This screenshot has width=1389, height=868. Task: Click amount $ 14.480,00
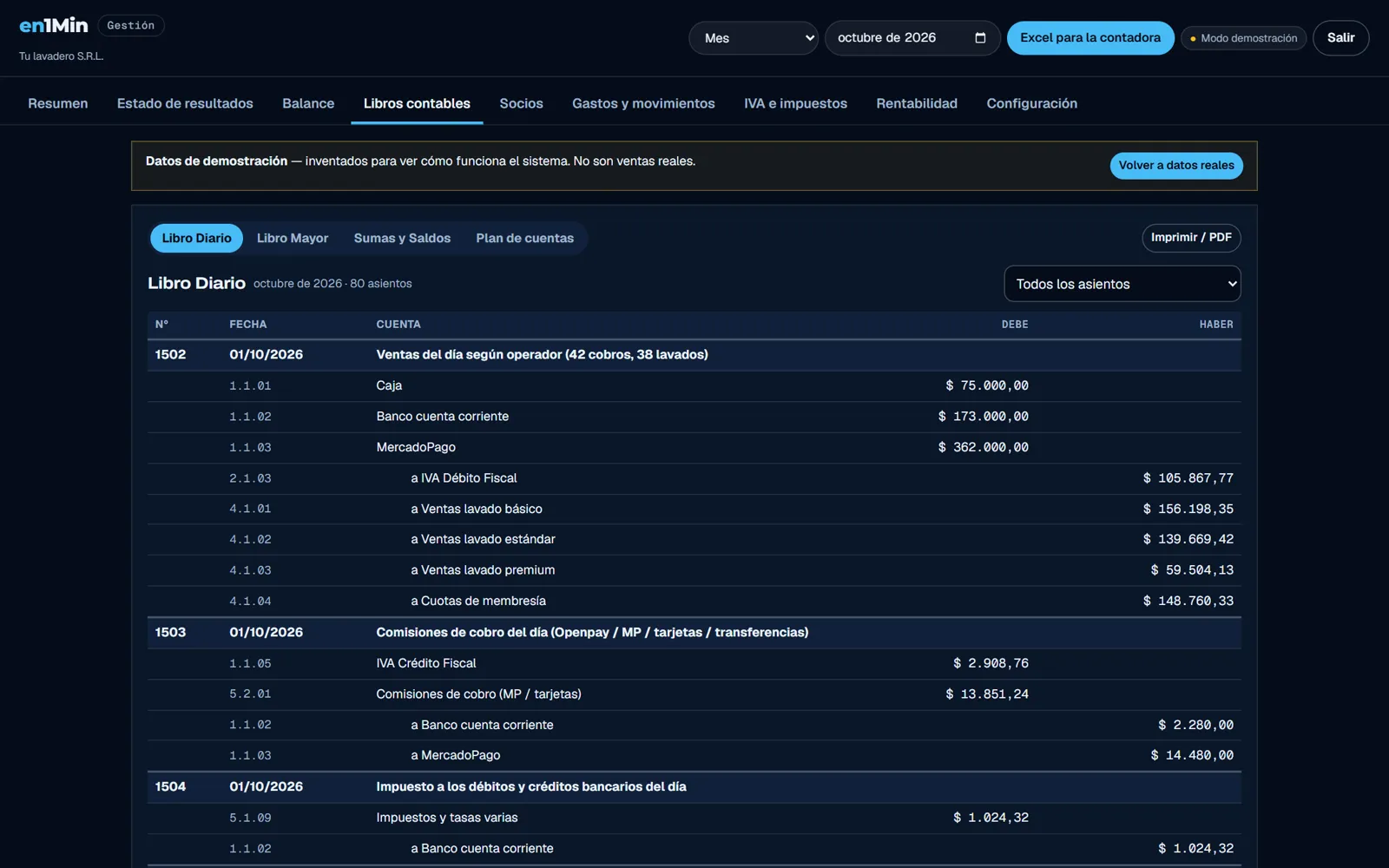click(x=1192, y=755)
